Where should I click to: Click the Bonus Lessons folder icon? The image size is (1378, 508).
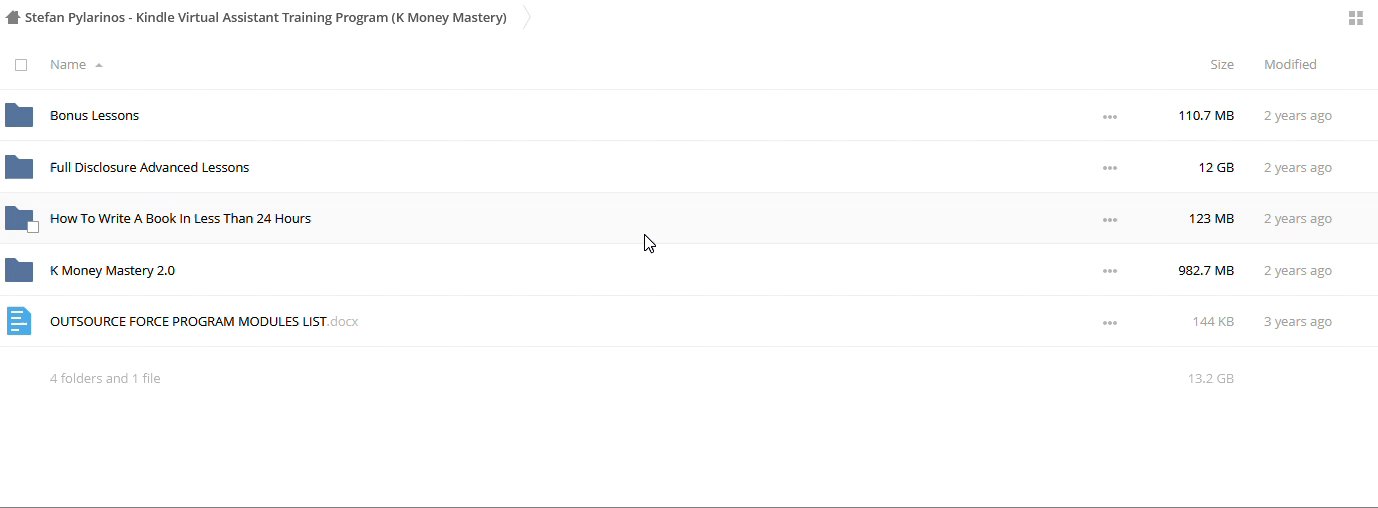19,115
